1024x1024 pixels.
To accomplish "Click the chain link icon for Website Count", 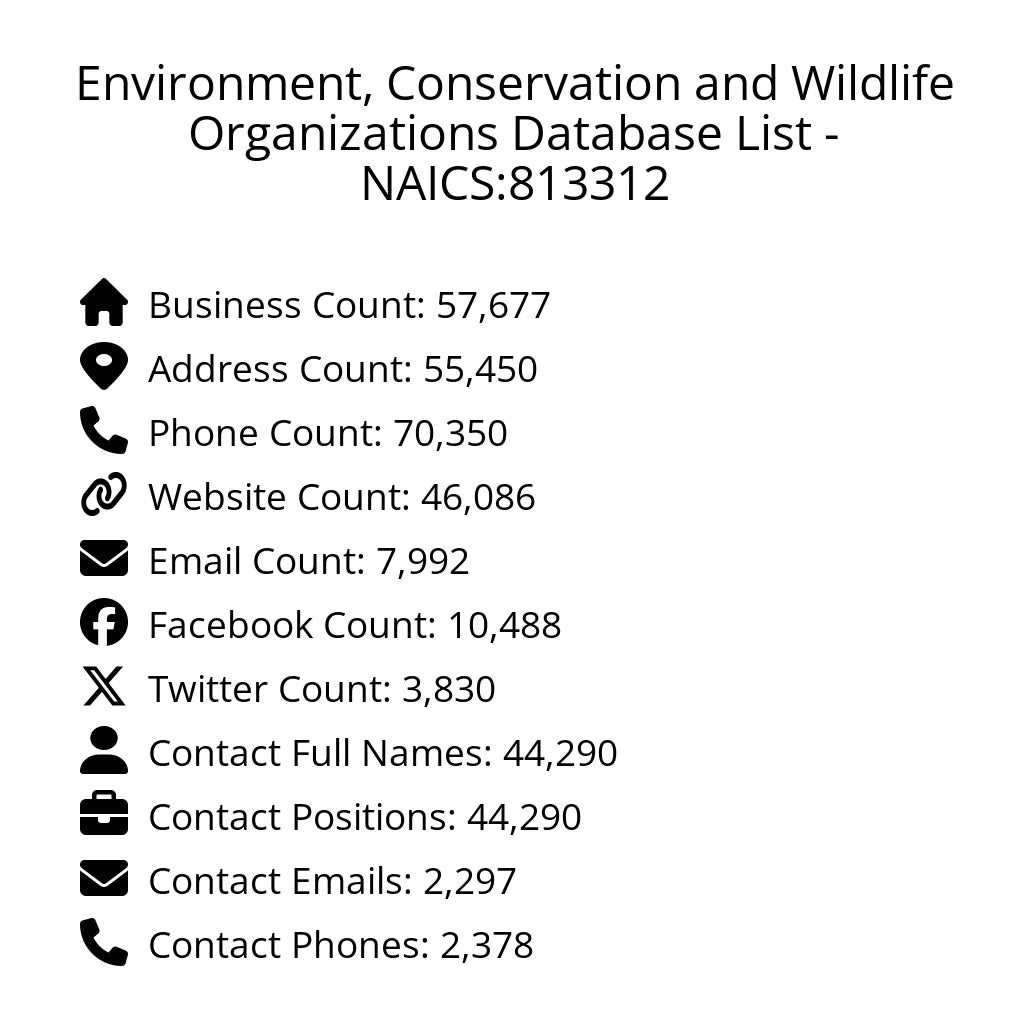I will point(104,495).
